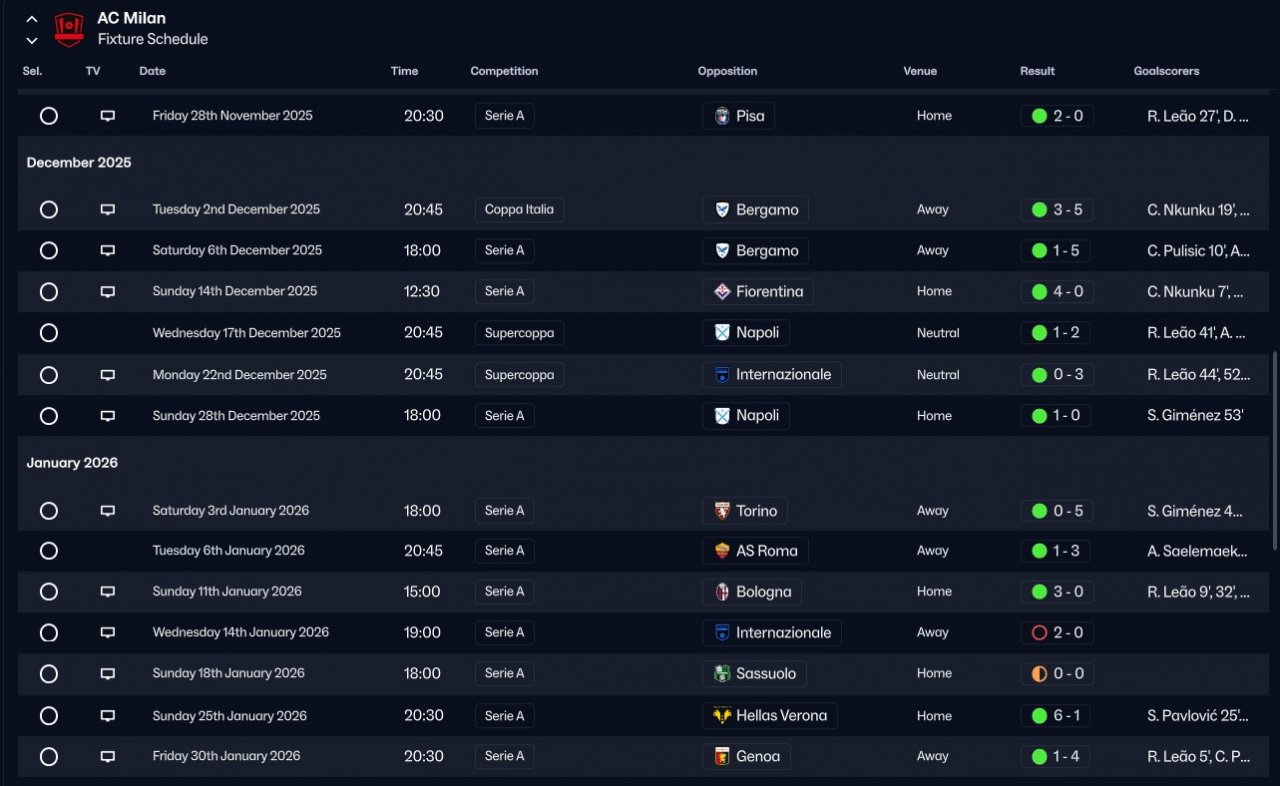Image resolution: width=1280 pixels, height=786 pixels.
Task: Sort by the Venue column header
Action: tap(920, 71)
